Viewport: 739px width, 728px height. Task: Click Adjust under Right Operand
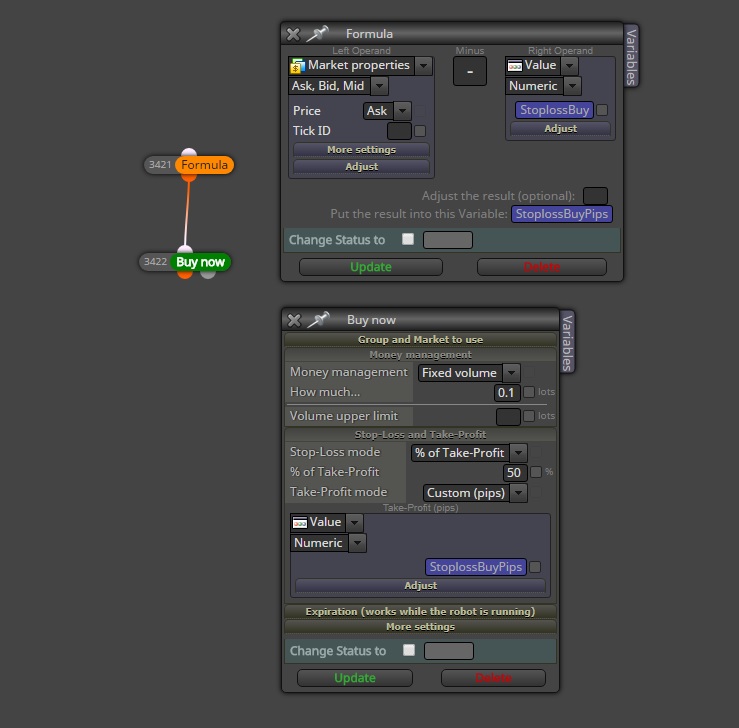tap(560, 129)
